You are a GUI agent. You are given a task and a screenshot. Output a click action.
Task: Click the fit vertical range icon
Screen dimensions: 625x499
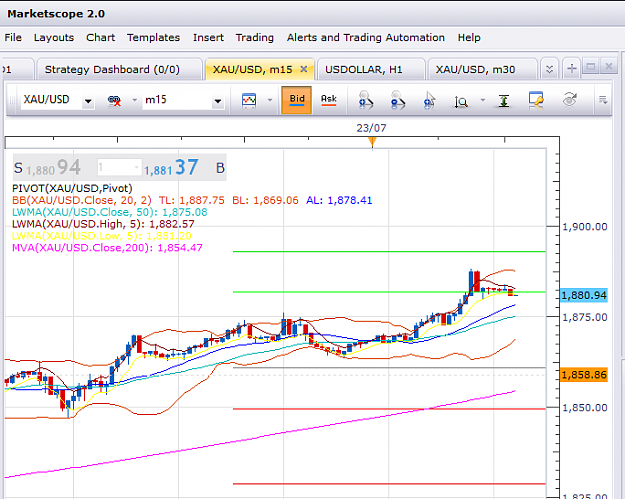[504, 100]
